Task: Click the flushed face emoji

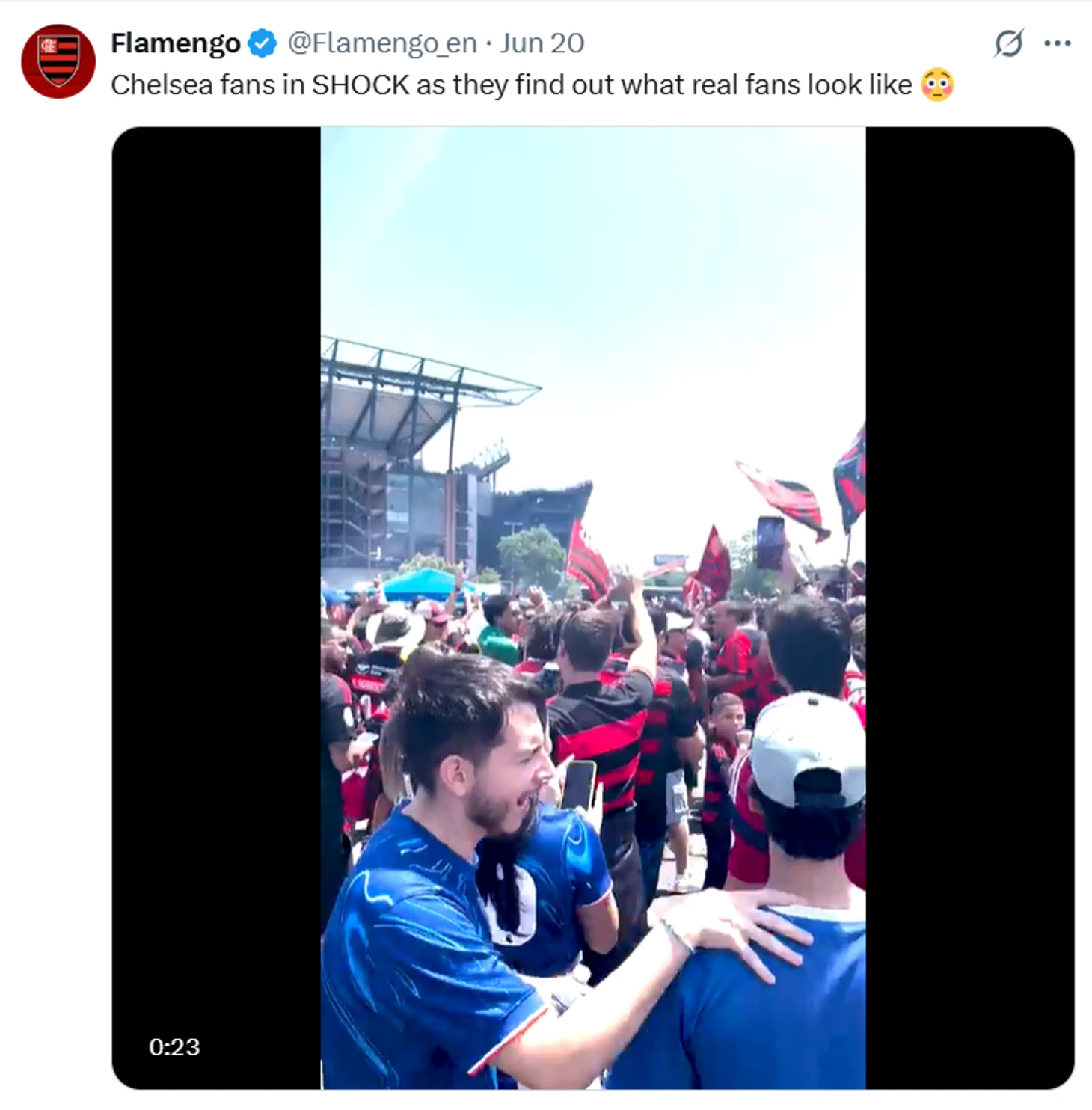Action: click(x=937, y=85)
